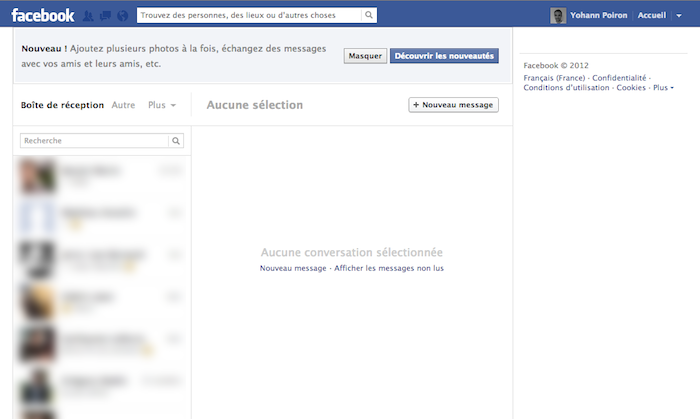The height and width of the screenshot is (419, 700).
Task: Expand the footer Plus menu
Action: point(663,88)
